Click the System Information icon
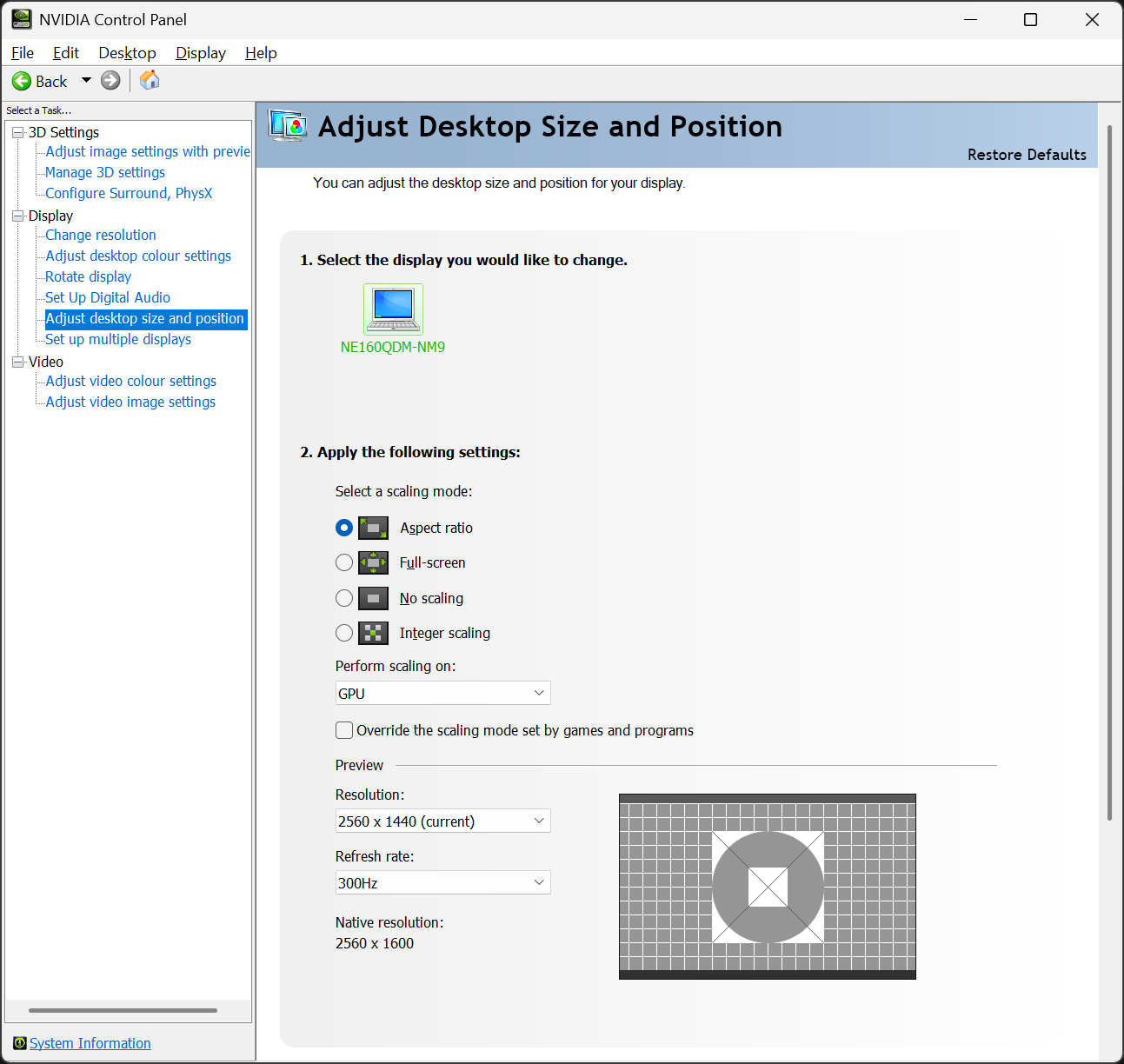1124x1064 pixels. [x=19, y=1042]
